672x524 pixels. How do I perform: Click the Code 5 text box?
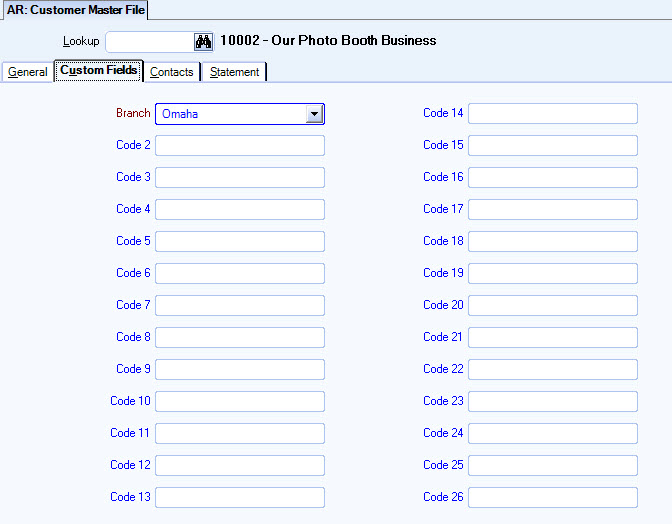tap(240, 242)
